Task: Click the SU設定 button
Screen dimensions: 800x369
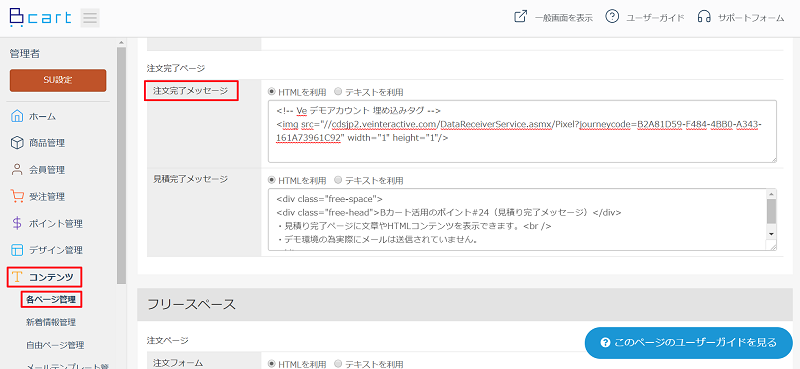Action: coord(58,80)
